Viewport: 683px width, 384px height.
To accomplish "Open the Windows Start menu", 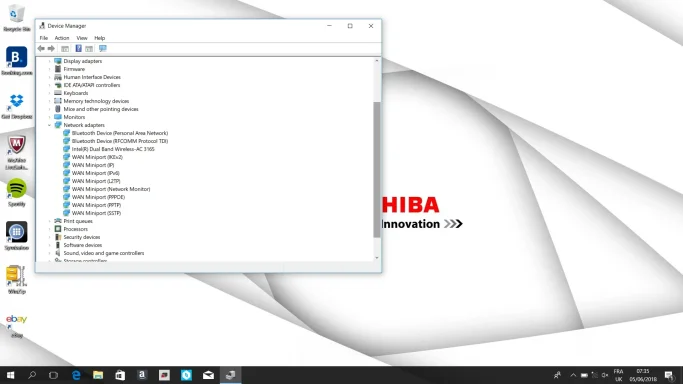I will pos(10,375).
